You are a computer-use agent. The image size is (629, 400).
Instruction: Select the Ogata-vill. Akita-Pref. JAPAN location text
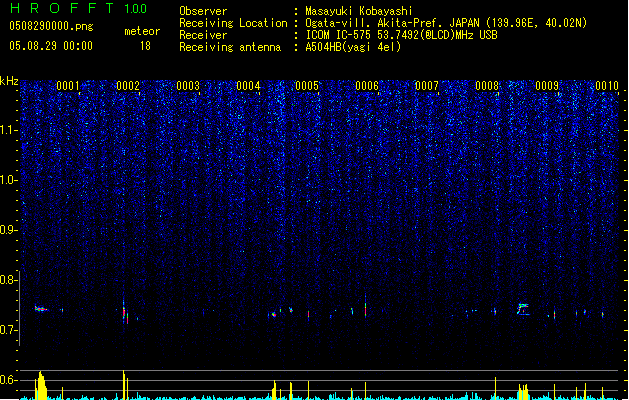point(446,23)
